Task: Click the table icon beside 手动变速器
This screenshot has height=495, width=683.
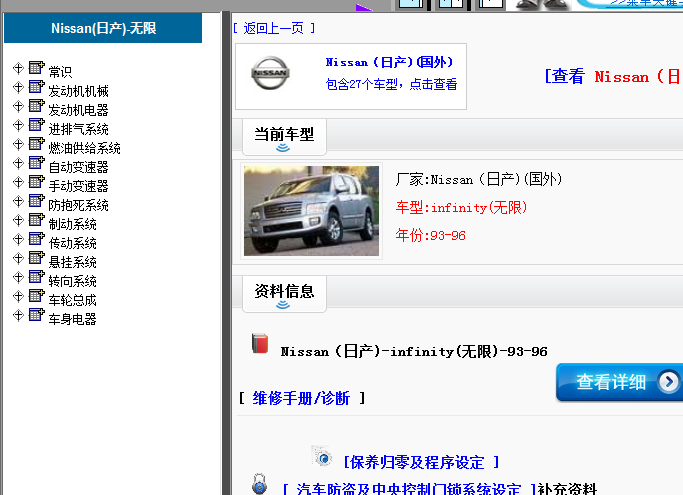Action: pos(37,181)
